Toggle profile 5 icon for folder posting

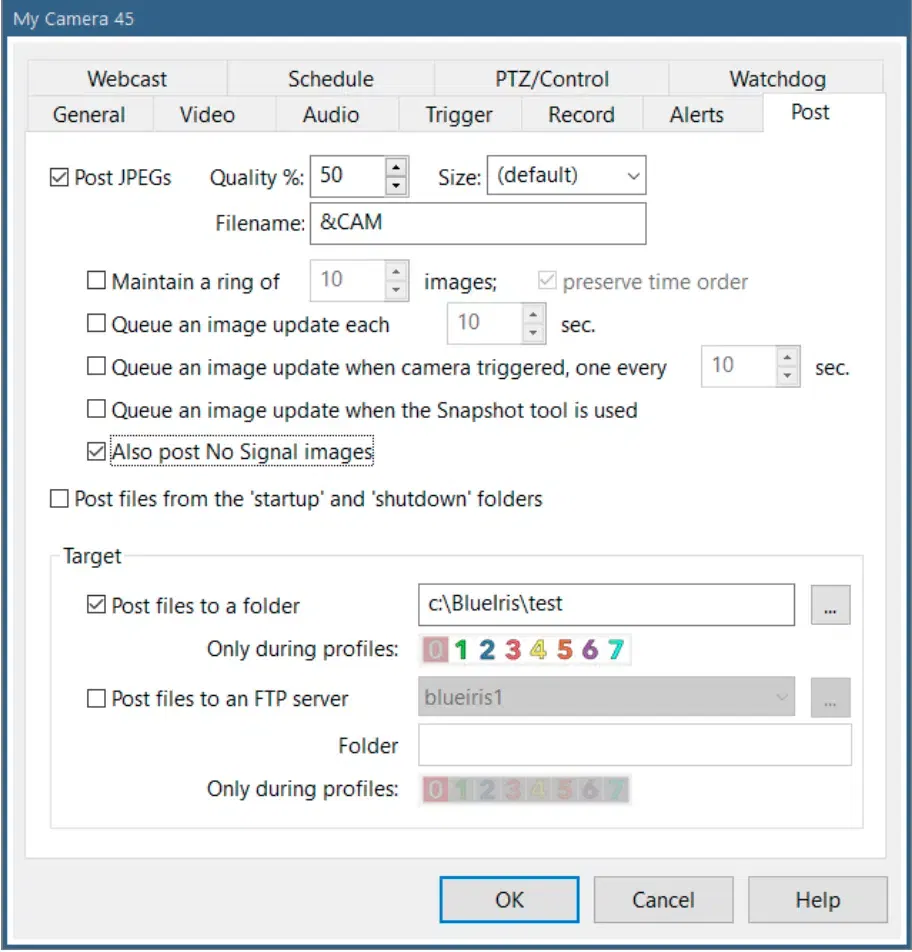(565, 651)
